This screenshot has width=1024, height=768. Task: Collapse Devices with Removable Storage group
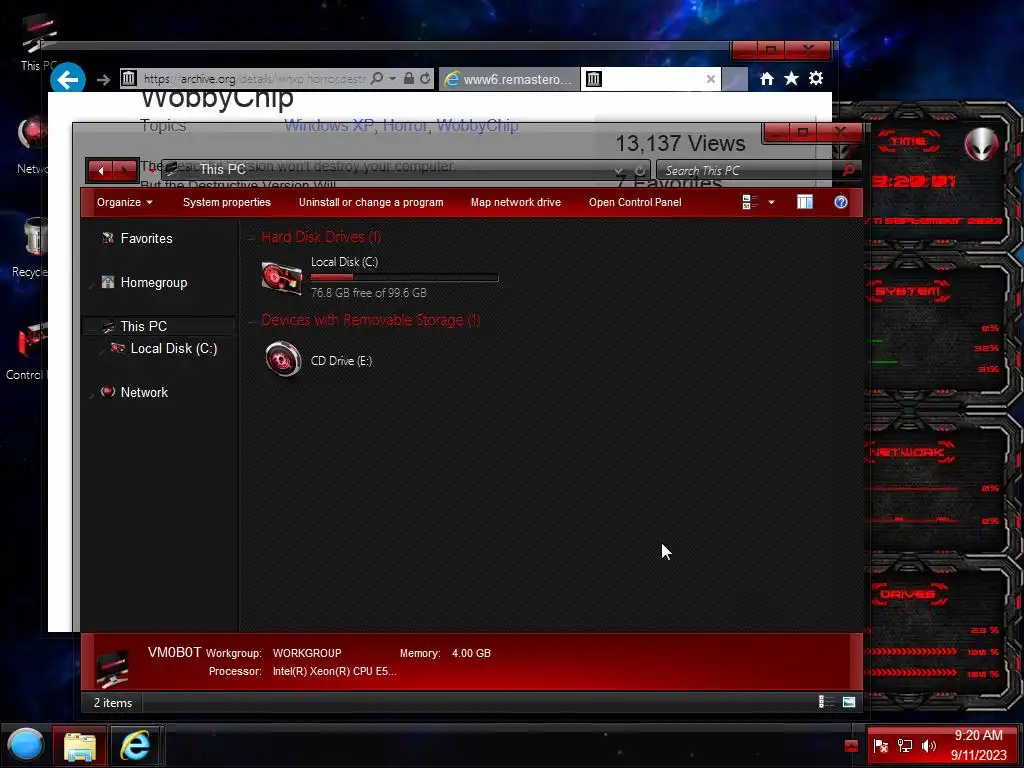click(x=251, y=321)
